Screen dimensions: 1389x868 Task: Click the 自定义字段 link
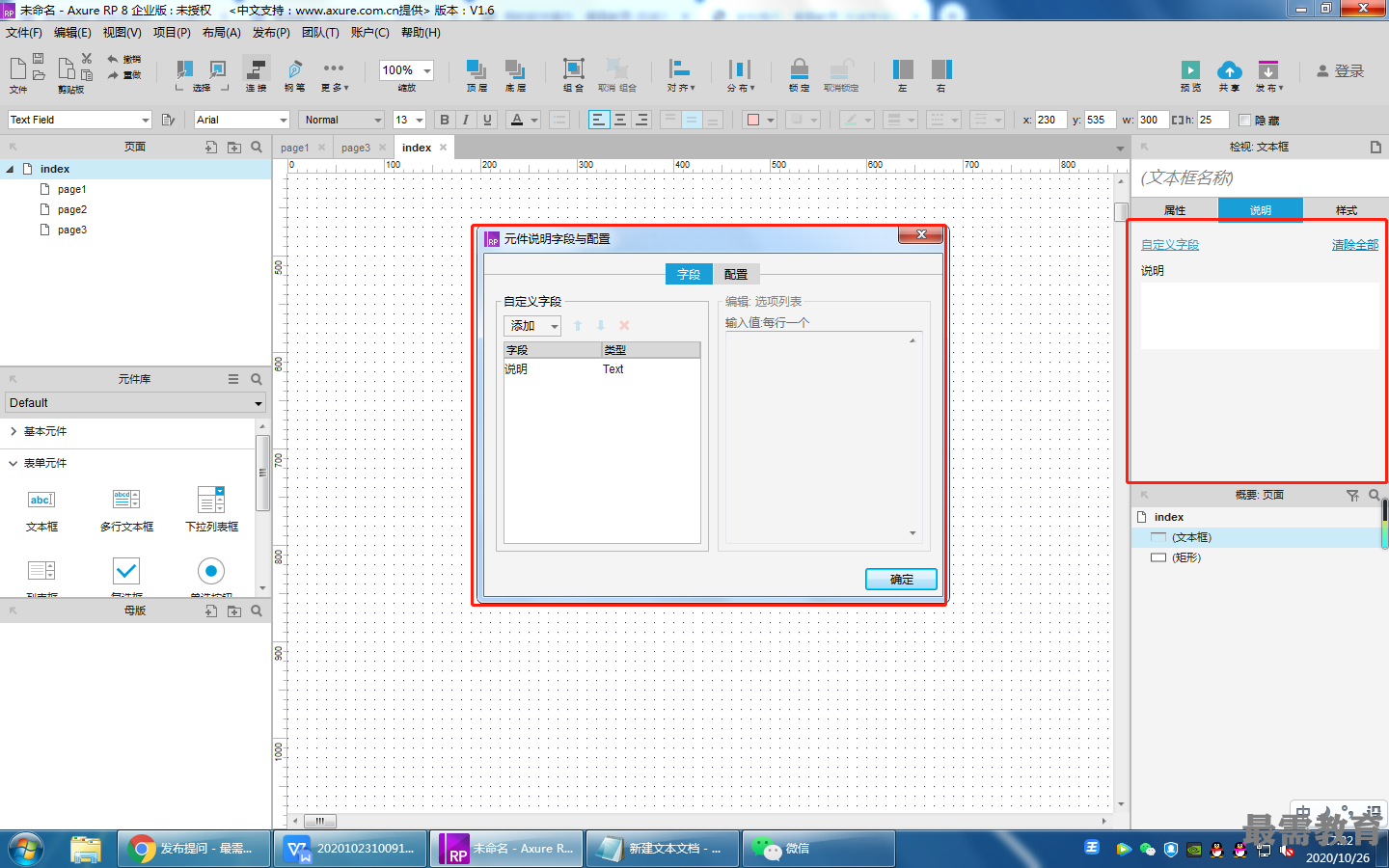tap(1170, 245)
